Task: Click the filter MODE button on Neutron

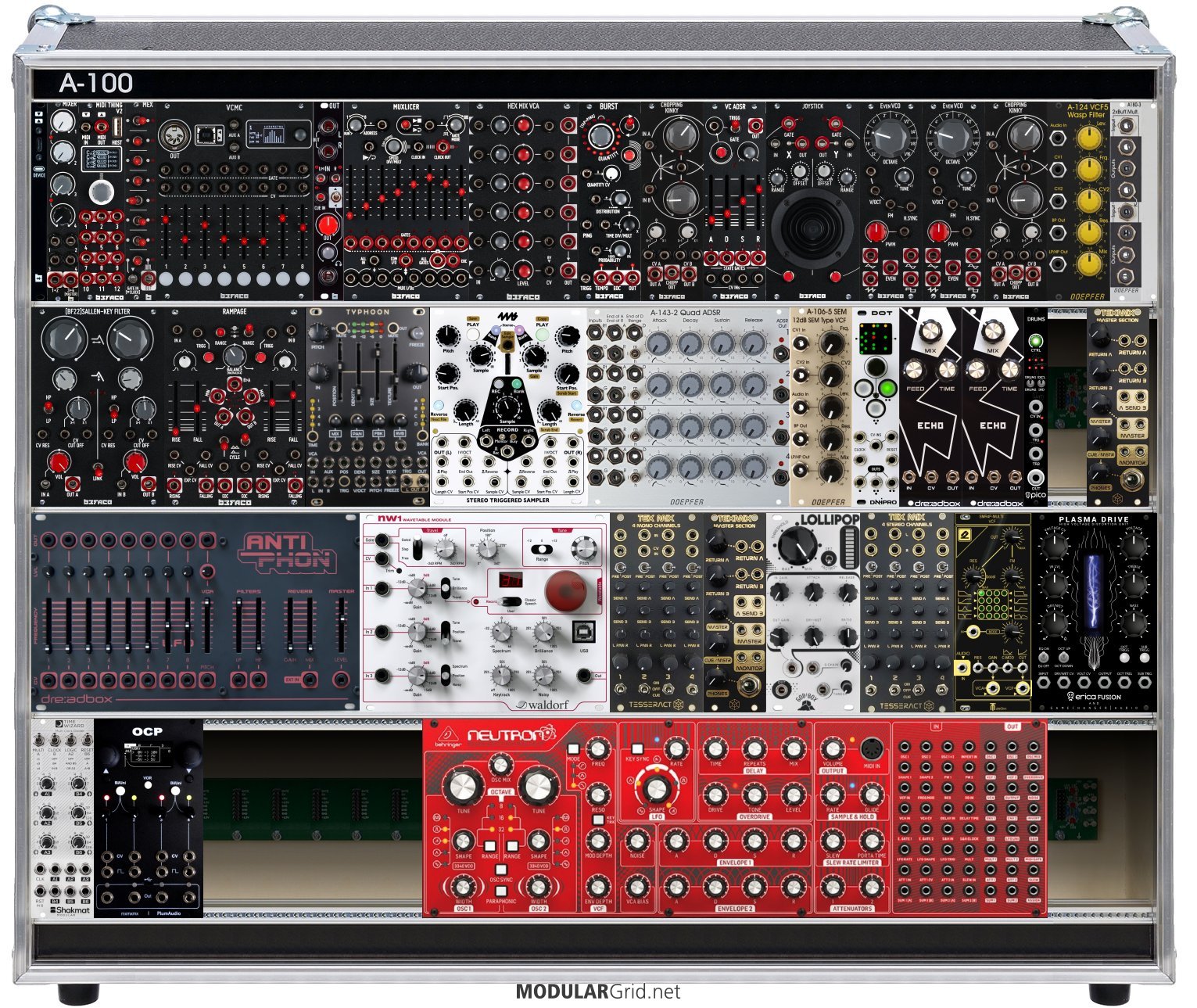Action: pos(573,750)
